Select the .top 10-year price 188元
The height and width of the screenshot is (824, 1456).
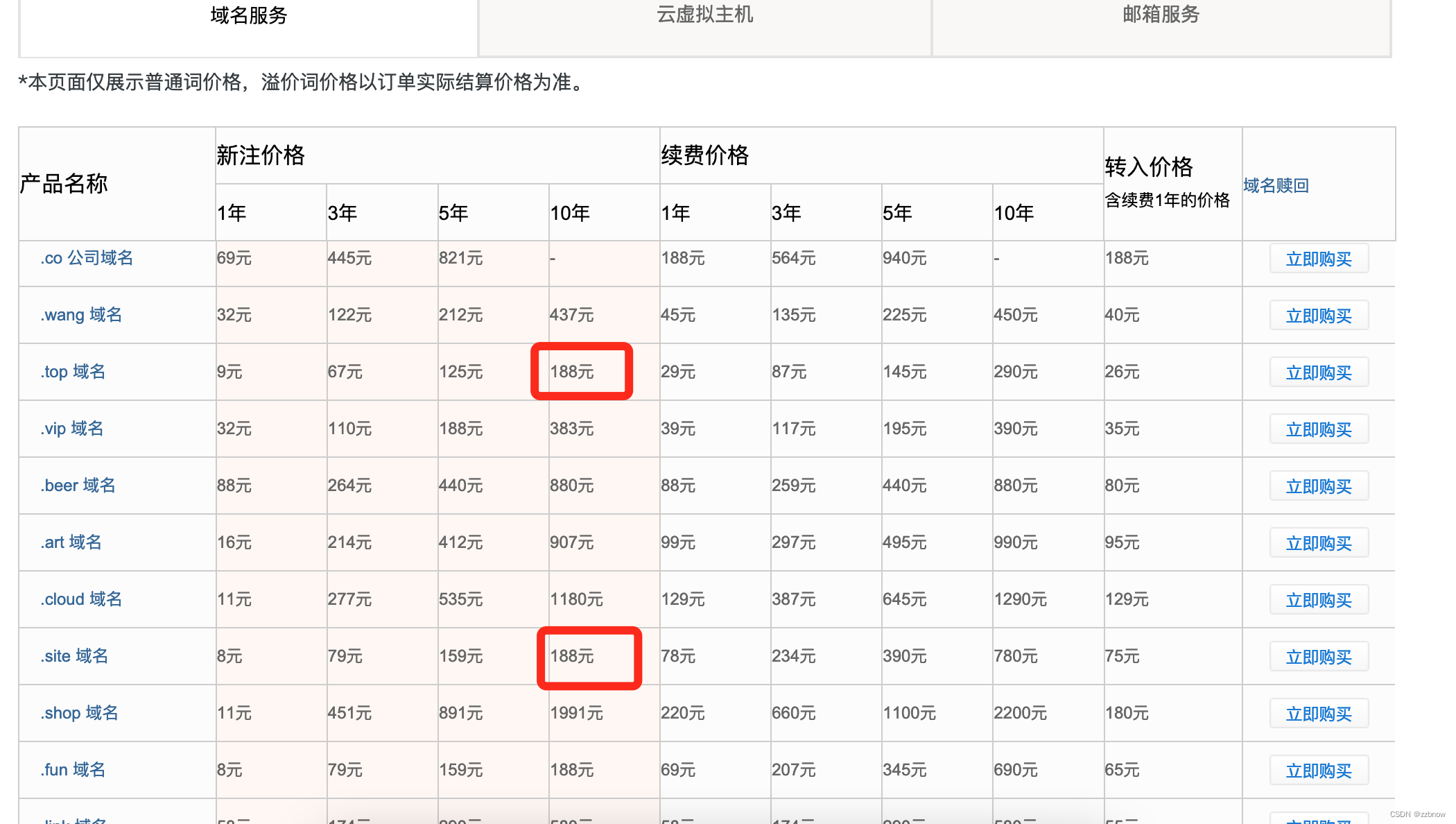[572, 372]
